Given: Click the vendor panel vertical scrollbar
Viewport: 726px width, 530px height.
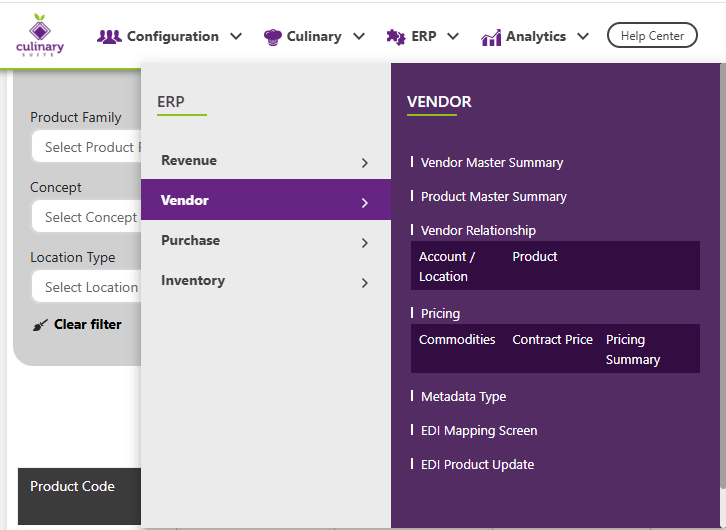Looking at the screenshot, I should tap(723, 275).
